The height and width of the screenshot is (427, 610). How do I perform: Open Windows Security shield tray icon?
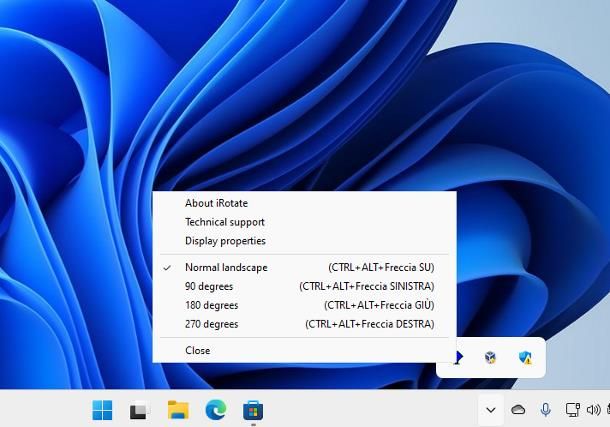coord(525,357)
